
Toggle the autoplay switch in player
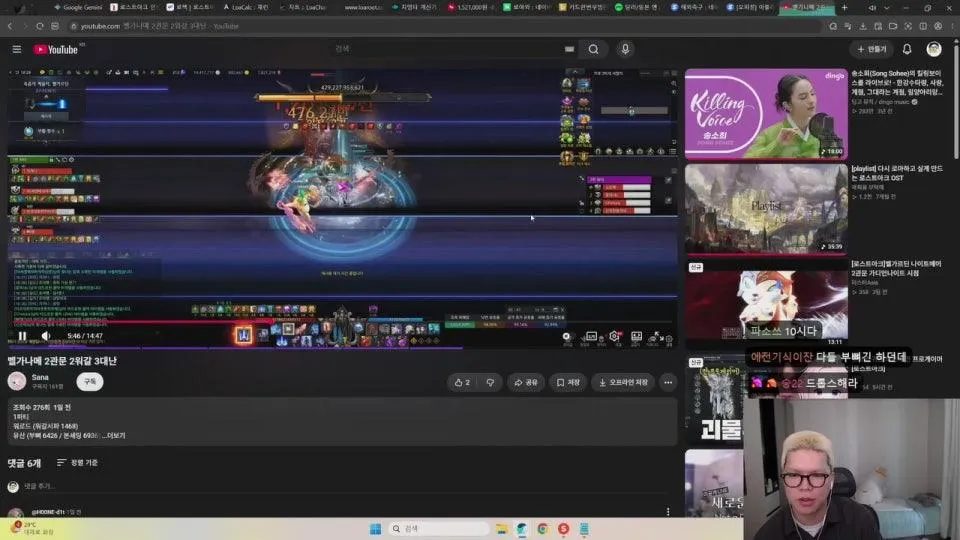(567, 337)
